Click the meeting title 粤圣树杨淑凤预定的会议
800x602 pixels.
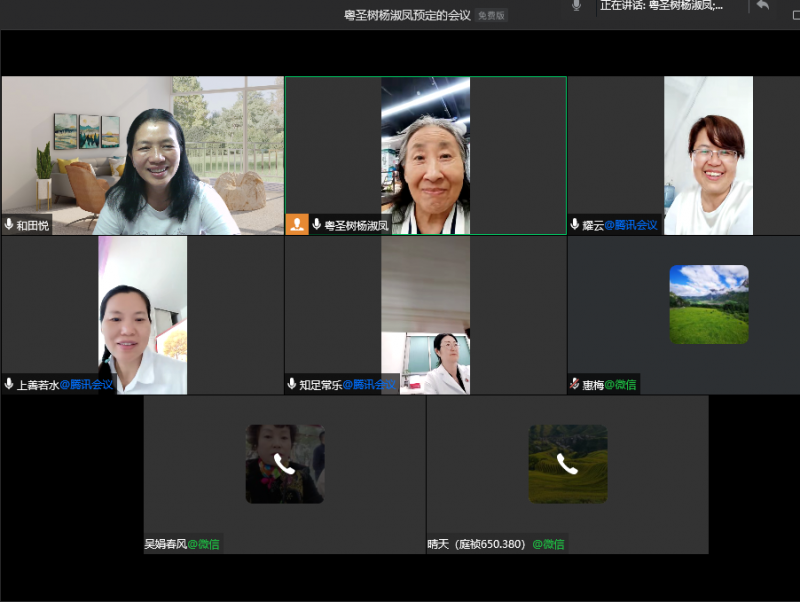407,15
